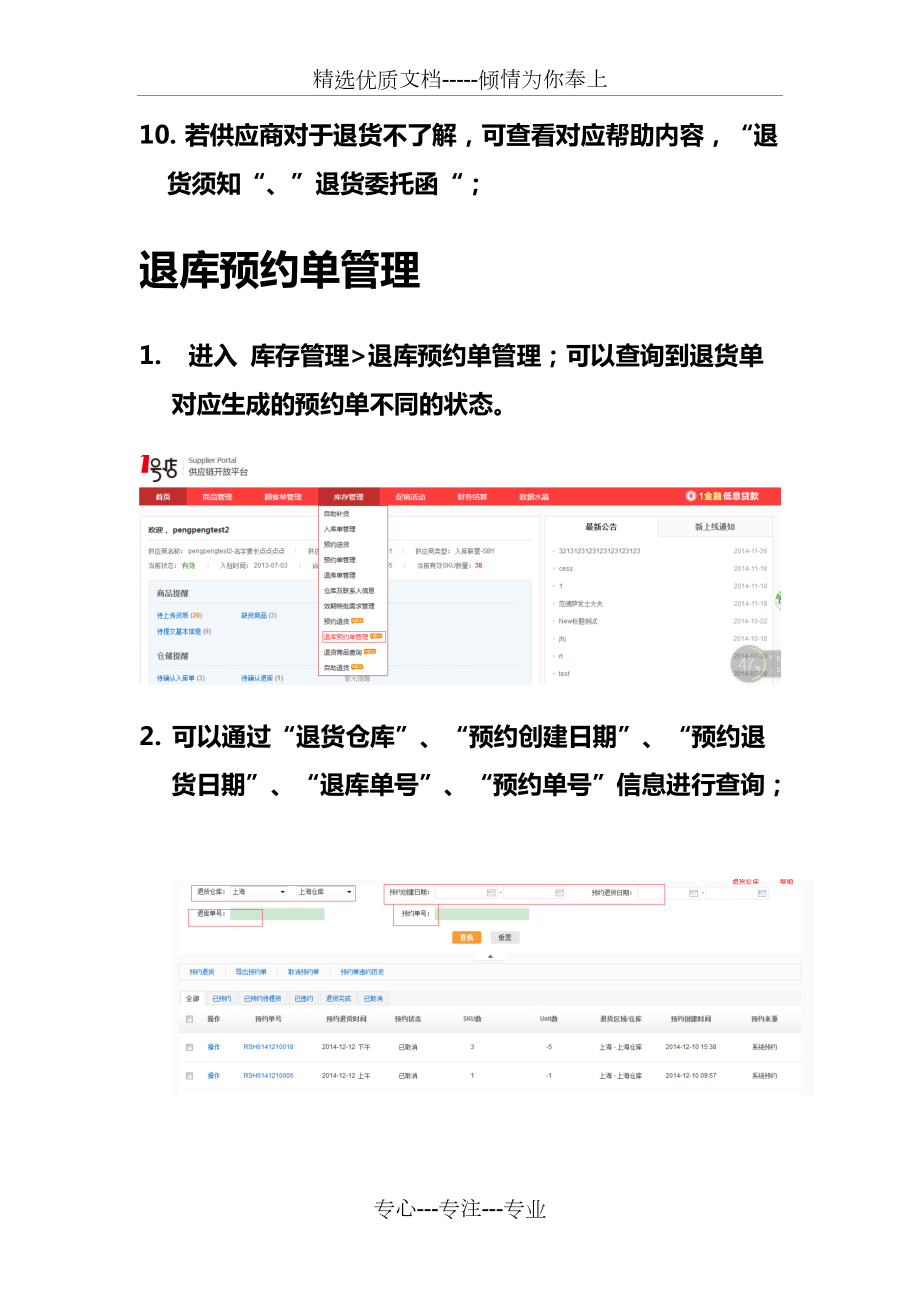Open the 库存管理 nav menu

tap(349, 497)
